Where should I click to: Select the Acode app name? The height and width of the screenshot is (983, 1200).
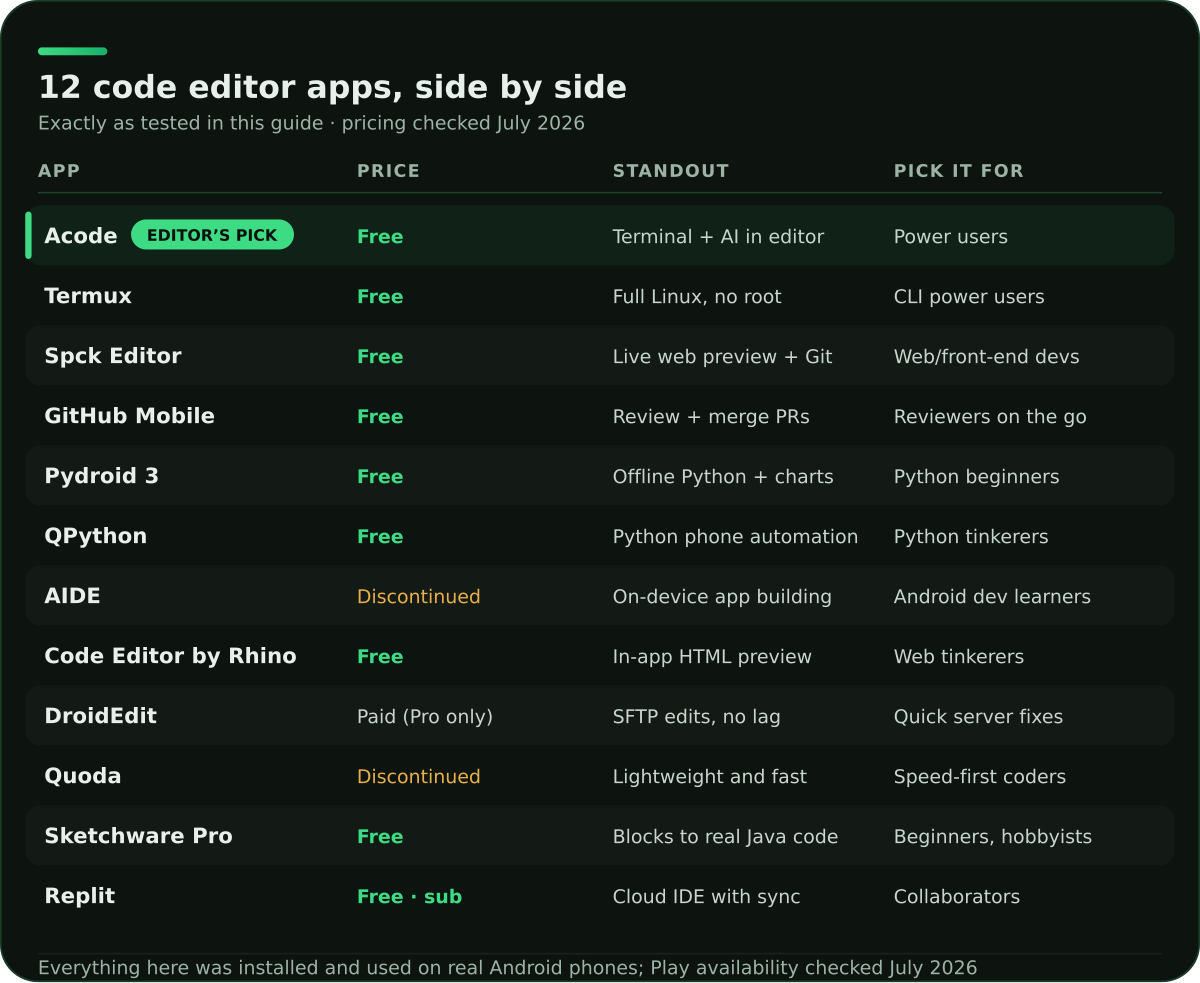tap(81, 236)
